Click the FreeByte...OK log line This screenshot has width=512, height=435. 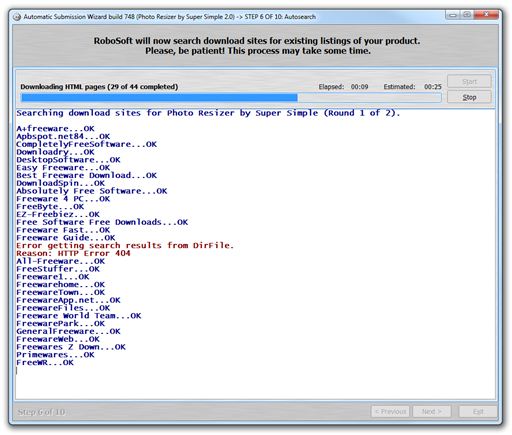click(50, 207)
